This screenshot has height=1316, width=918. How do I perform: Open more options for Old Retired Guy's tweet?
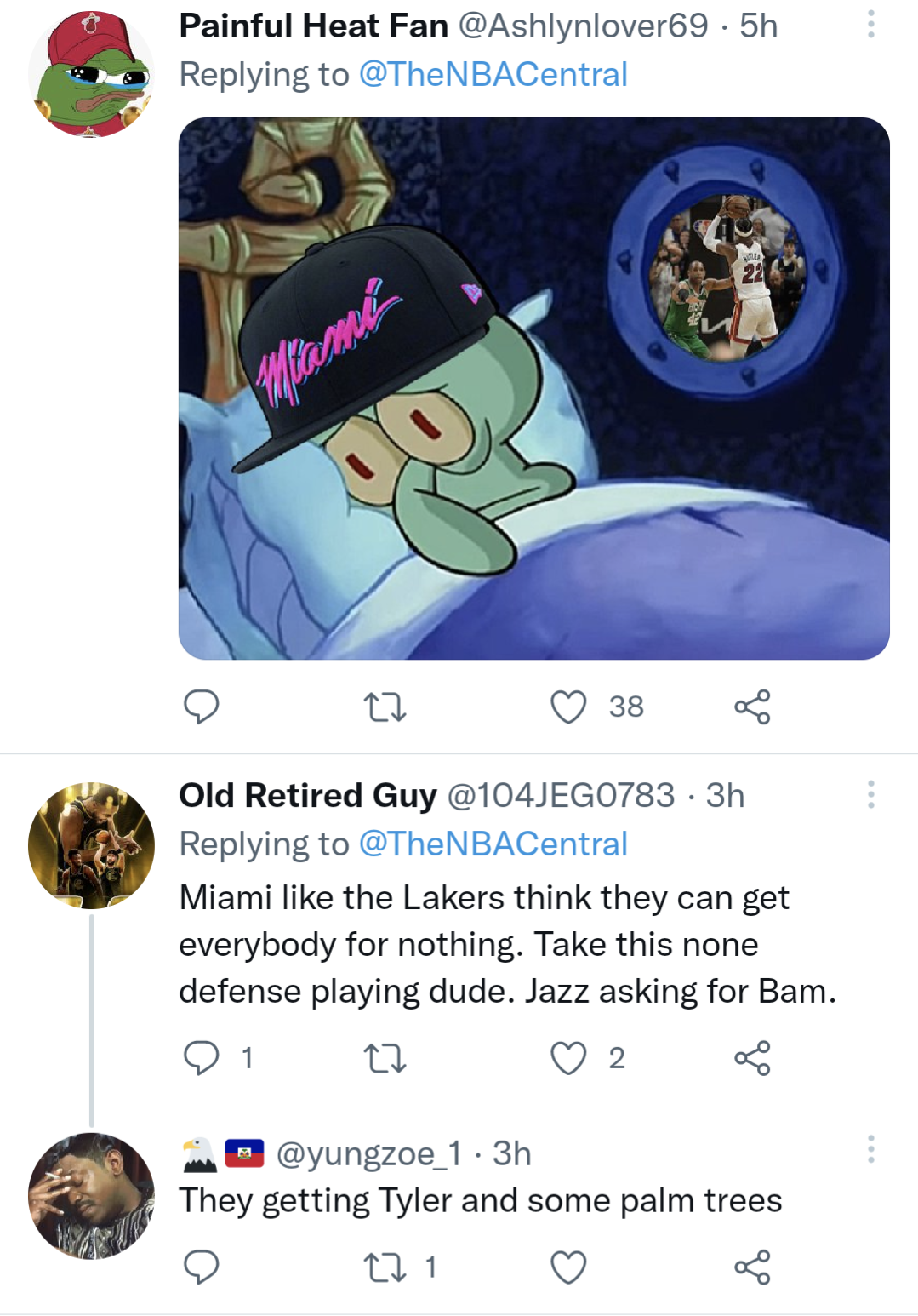pyautogui.click(x=870, y=794)
